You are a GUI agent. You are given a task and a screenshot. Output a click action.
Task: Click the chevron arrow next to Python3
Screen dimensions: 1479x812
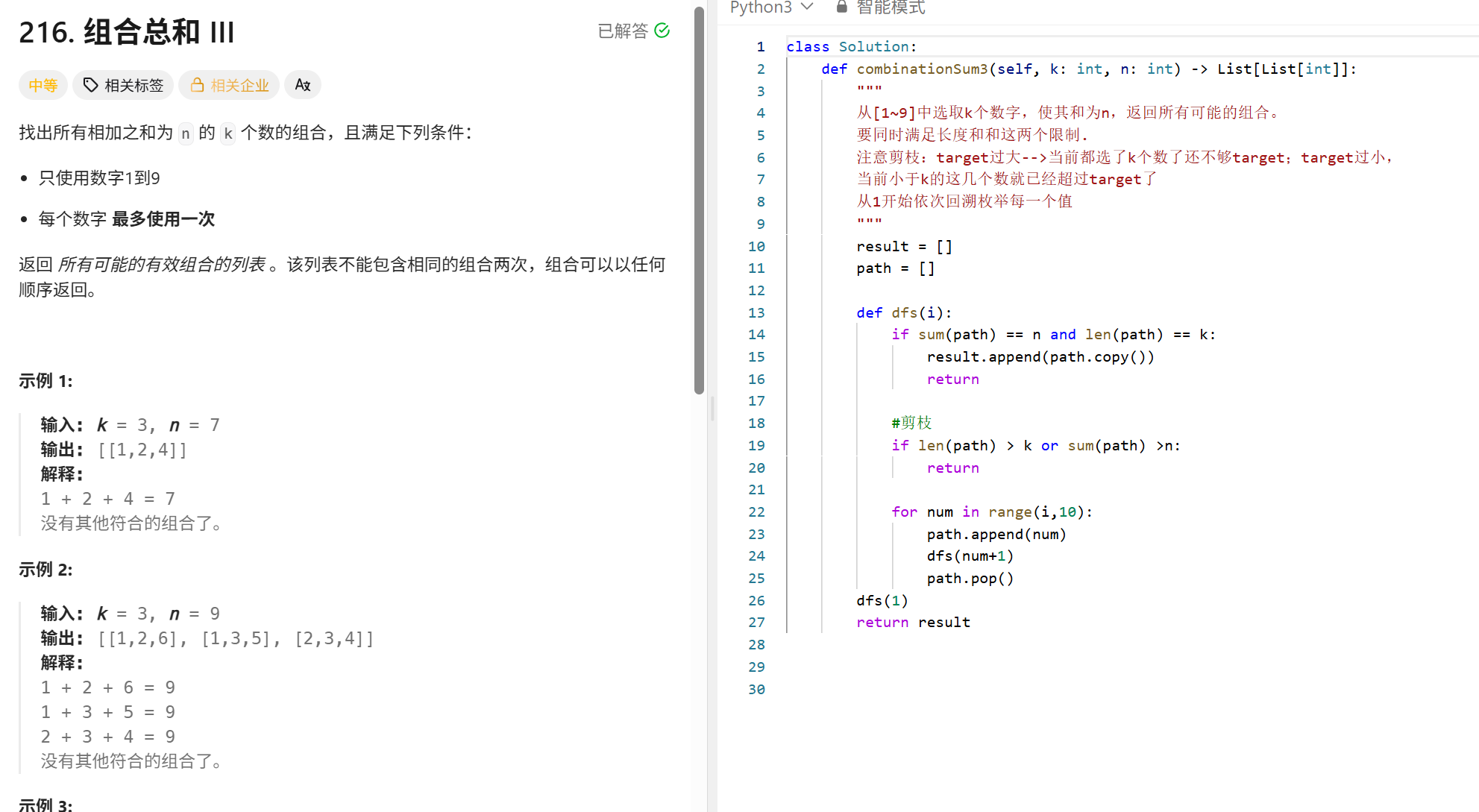pyautogui.click(x=807, y=7)
